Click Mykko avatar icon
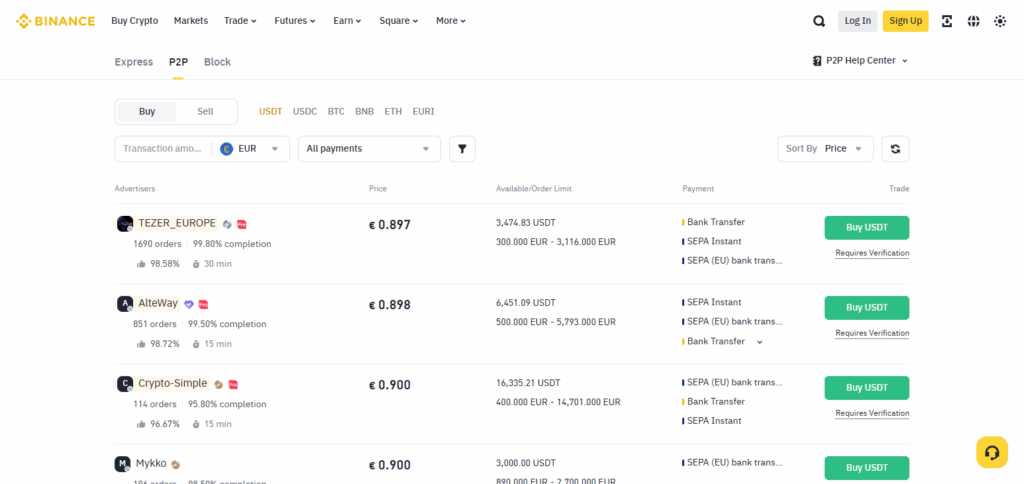Viewport: 1024px width, 484px height. pos(122,464)
